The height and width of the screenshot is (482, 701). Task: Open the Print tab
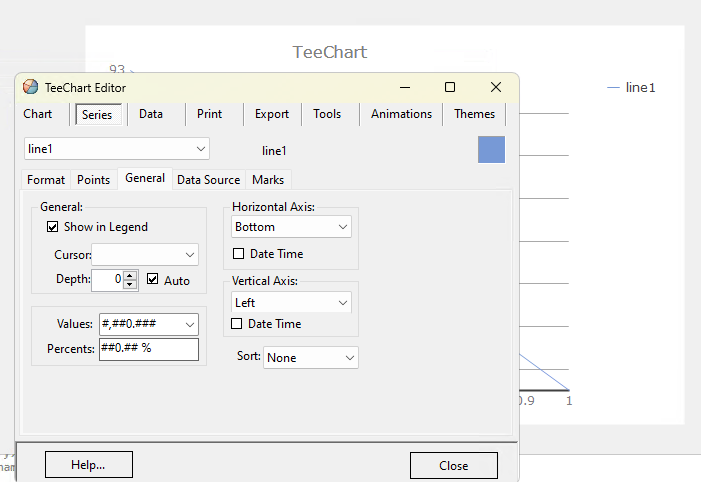coord(209,114)
